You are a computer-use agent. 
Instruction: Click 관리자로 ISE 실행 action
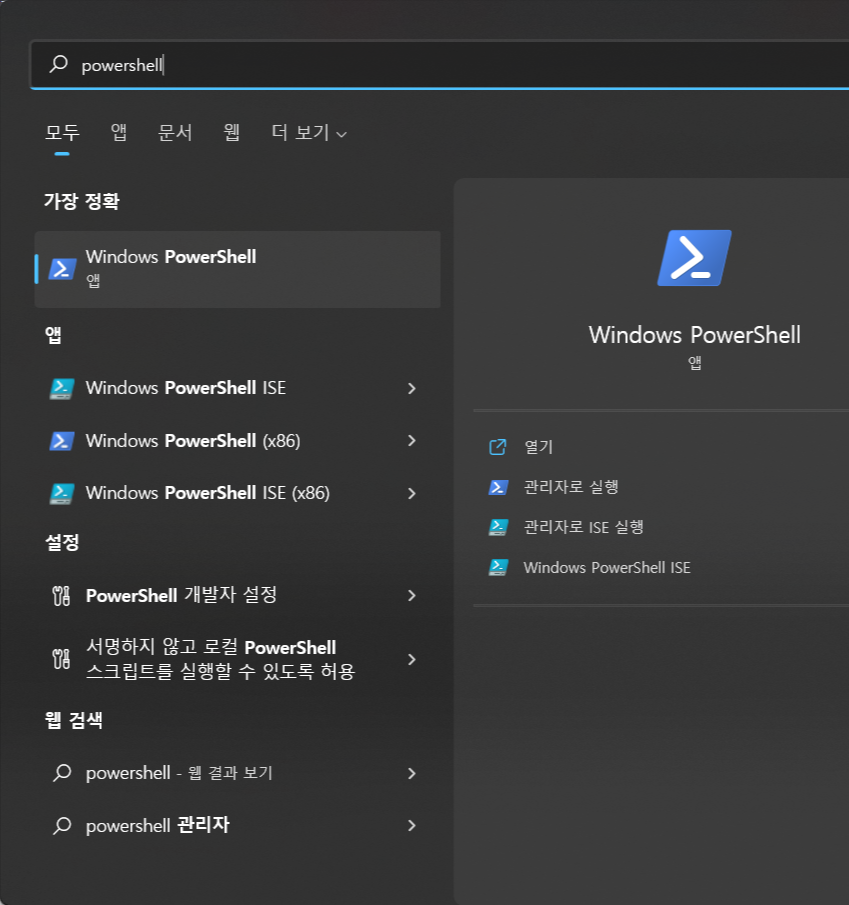pos(584,527)
